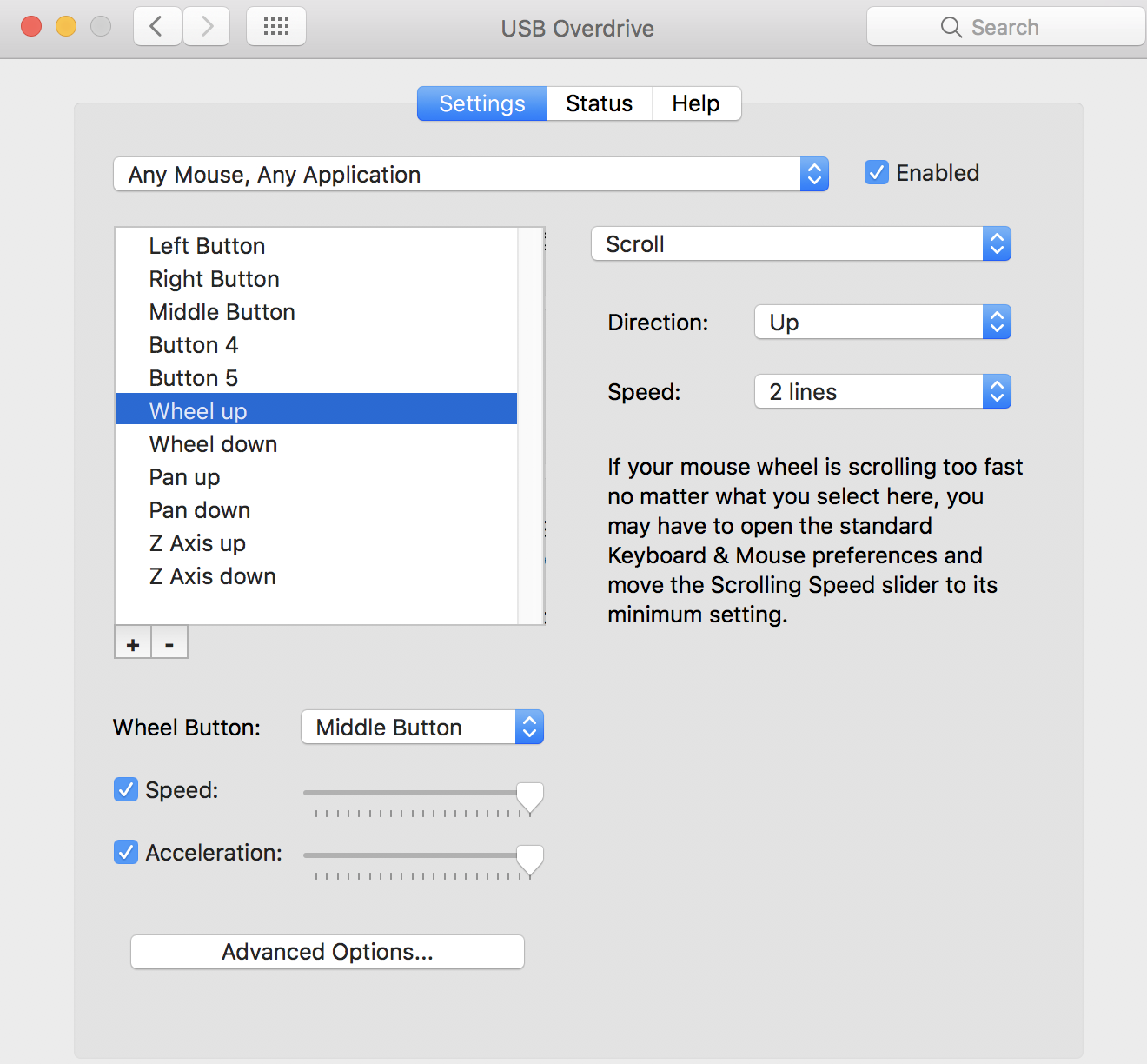The height and width of the screenshot is (1064, 1147).
Task: Select Button 5 in the list
Action: pyautogui.click(x=316, y=378)
